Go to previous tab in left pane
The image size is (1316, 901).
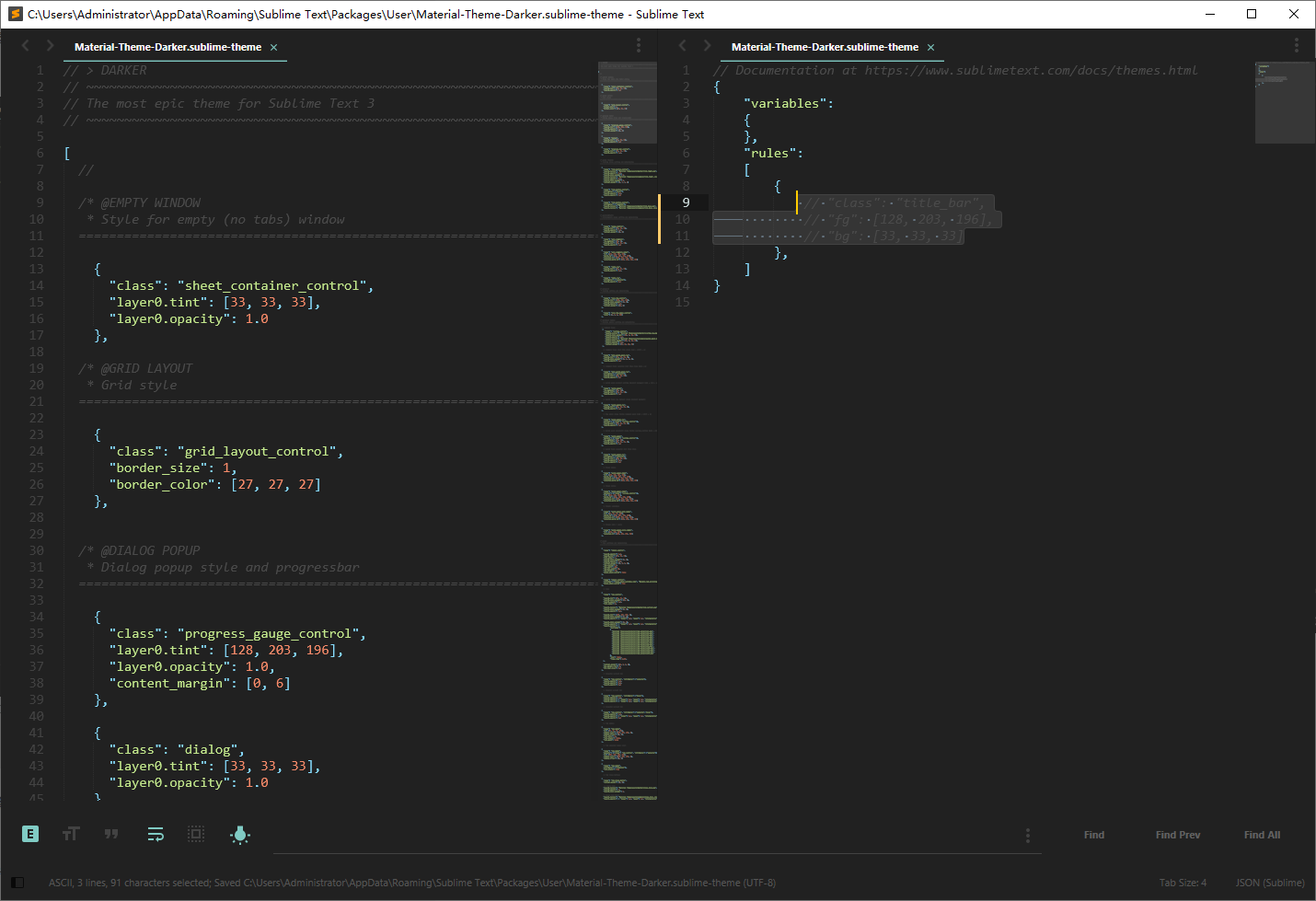[x=26, y=45]
